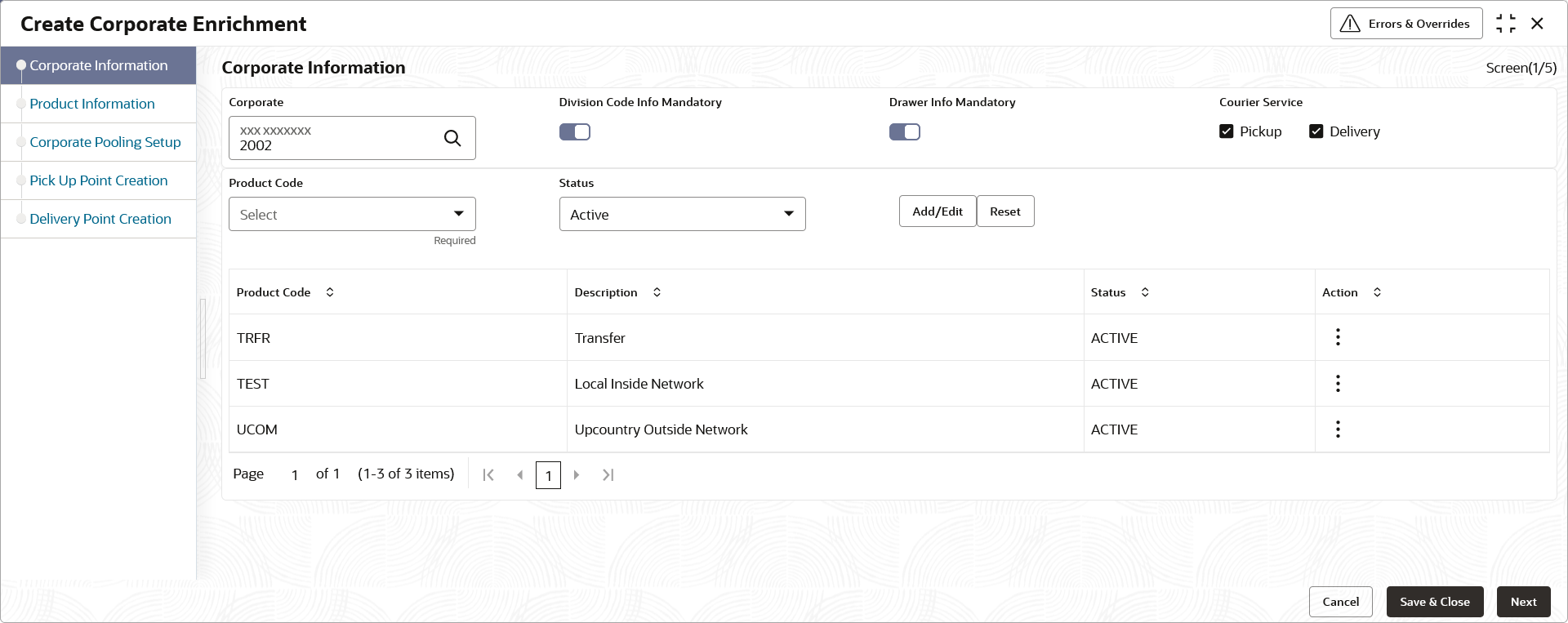Uncheck the Delivery courier service checkbox
The height and width of the screenshot is (623, 1568).
(x=1316, y=131)
